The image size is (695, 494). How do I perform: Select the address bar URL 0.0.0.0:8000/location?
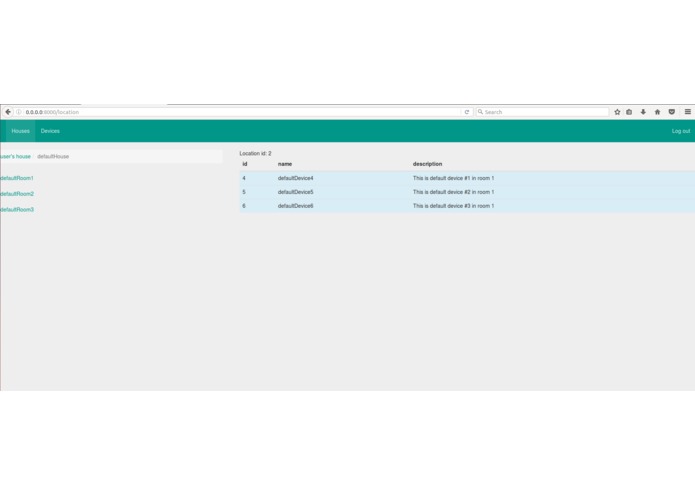[52, 112]
